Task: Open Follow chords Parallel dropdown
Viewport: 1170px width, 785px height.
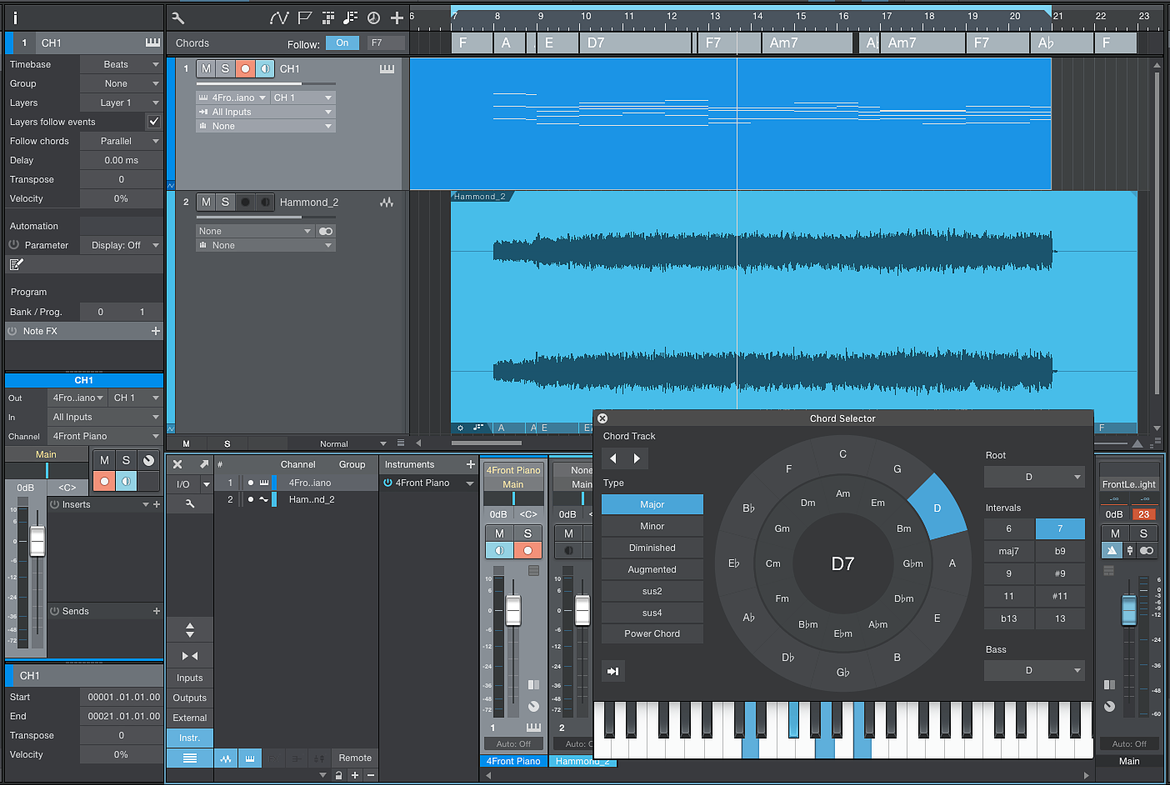Action: [x=121, y=141]
